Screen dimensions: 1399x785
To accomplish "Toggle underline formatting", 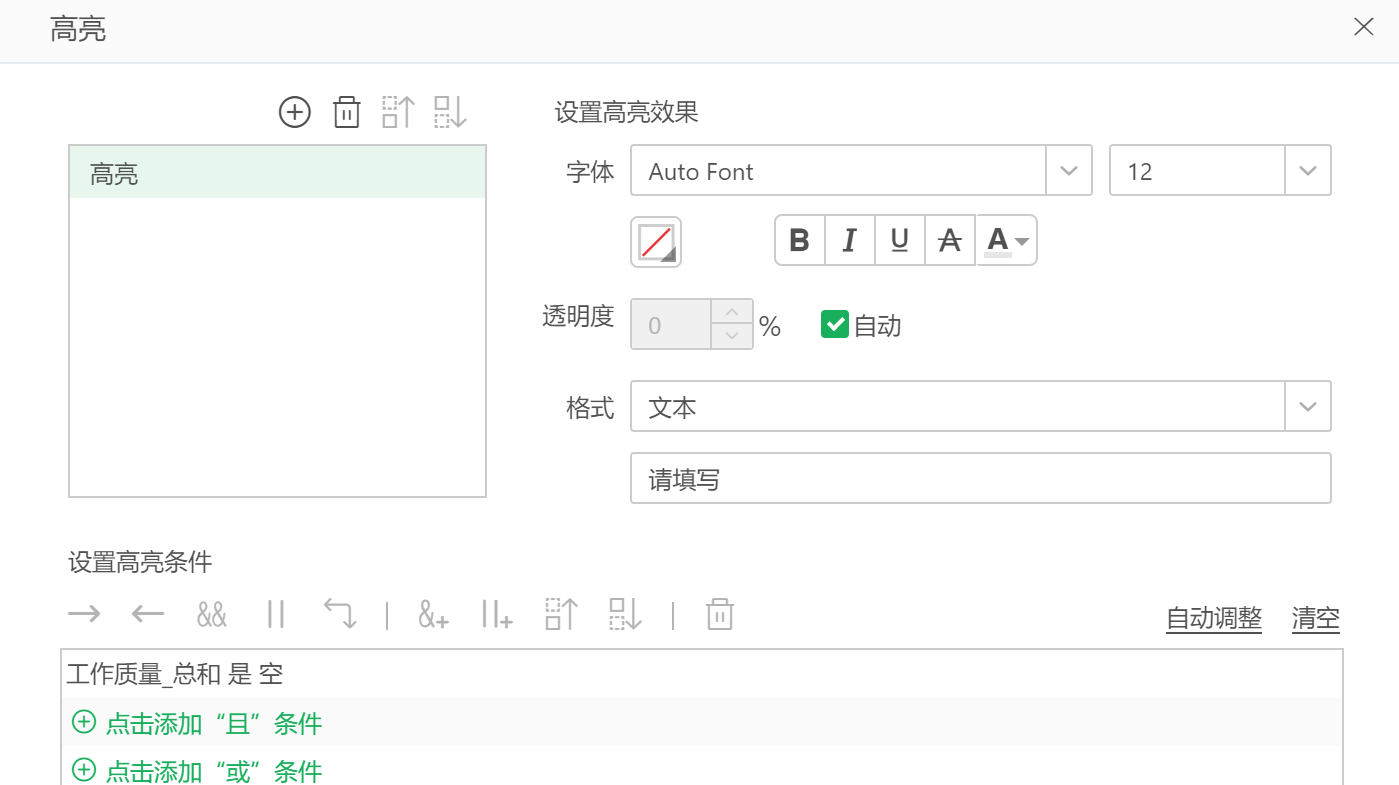I will [900, 240].
